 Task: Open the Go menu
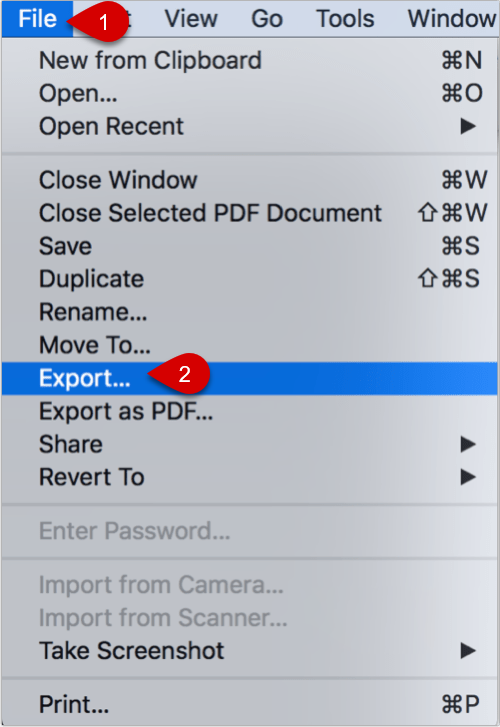pos(267,19)
